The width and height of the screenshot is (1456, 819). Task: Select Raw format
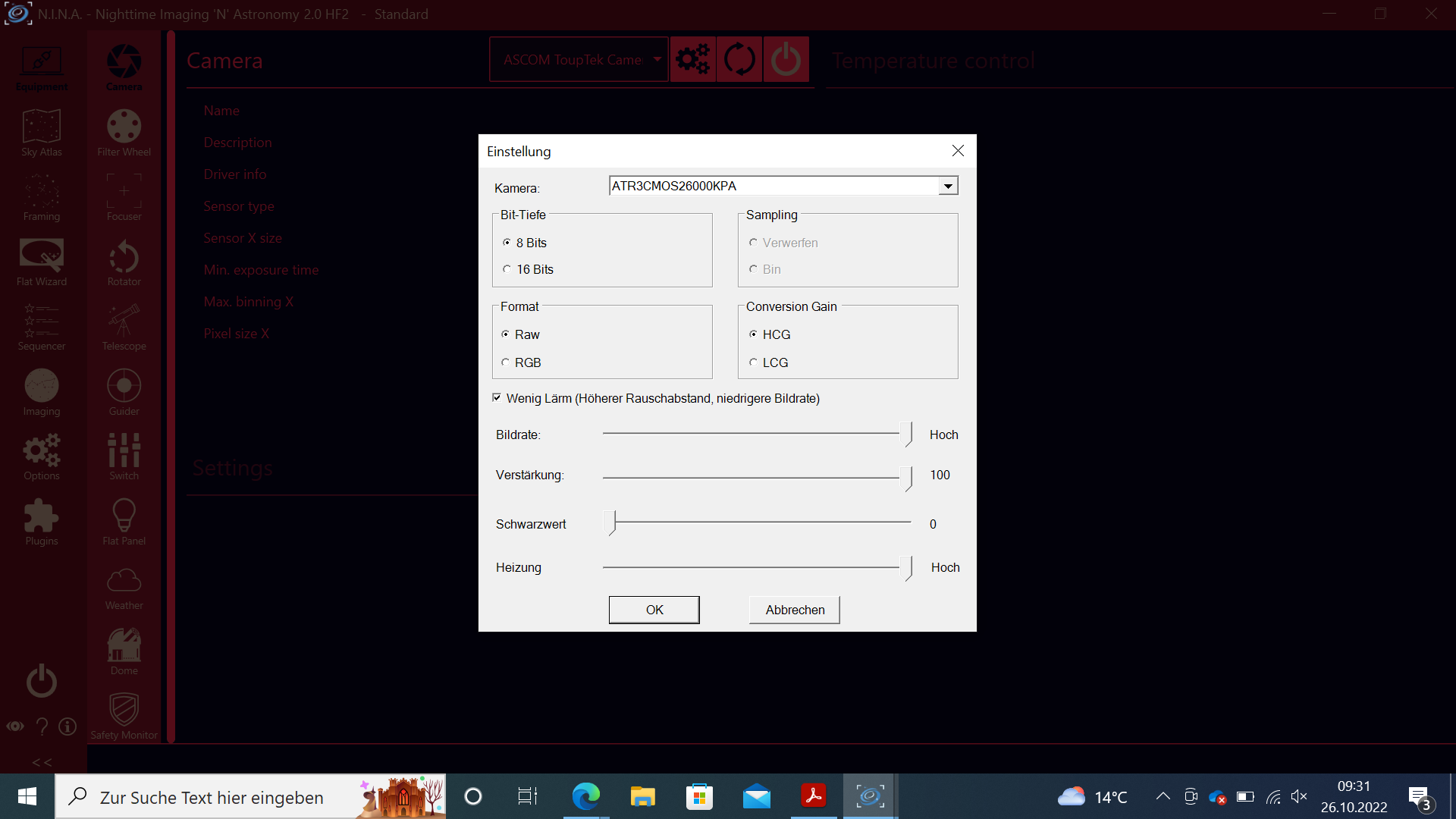(x=520, y=334)
